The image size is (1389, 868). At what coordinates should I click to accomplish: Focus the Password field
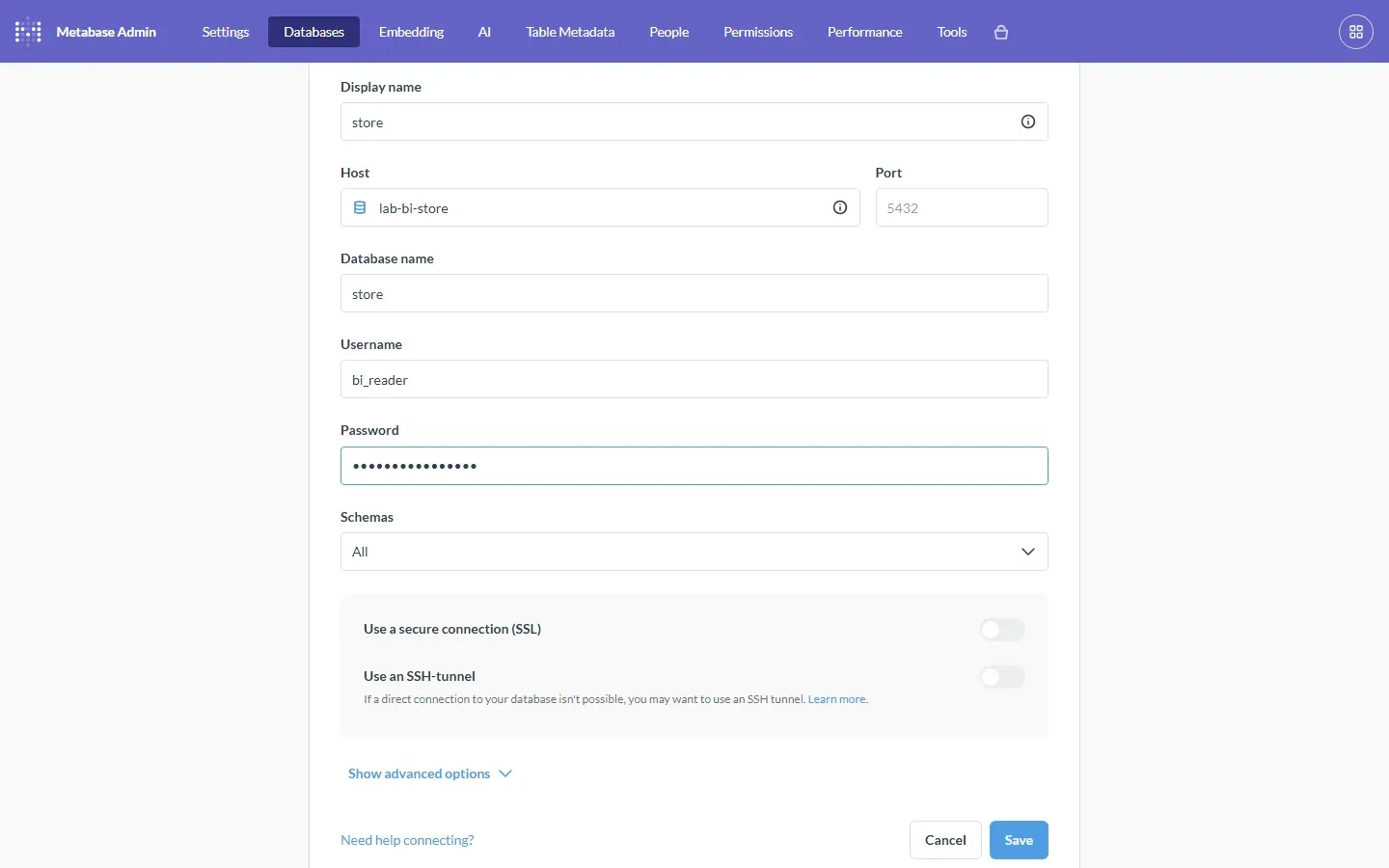(694, 466)
